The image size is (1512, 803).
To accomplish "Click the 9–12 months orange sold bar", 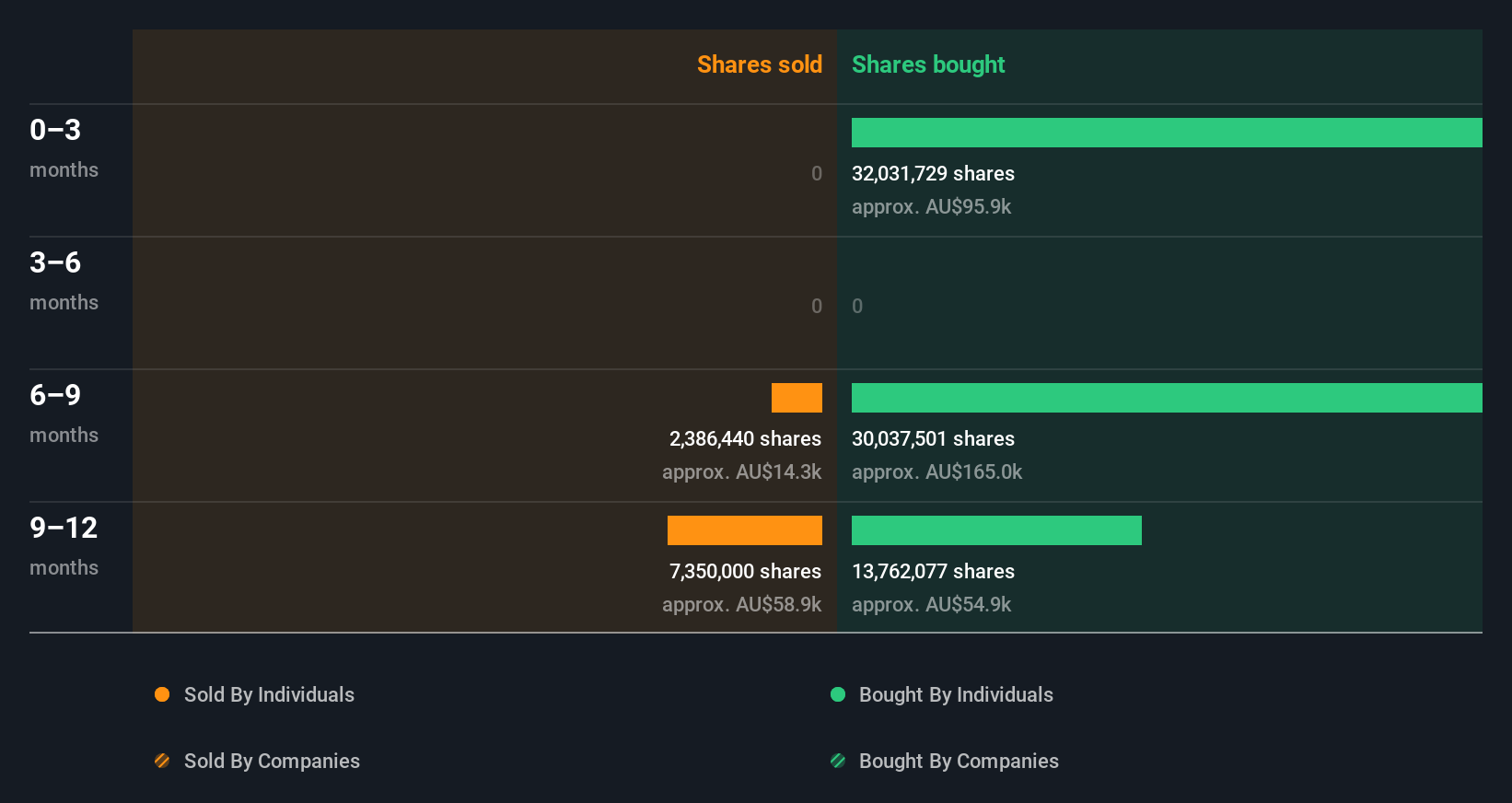I will pyautogui.click(x=745, y=530).
